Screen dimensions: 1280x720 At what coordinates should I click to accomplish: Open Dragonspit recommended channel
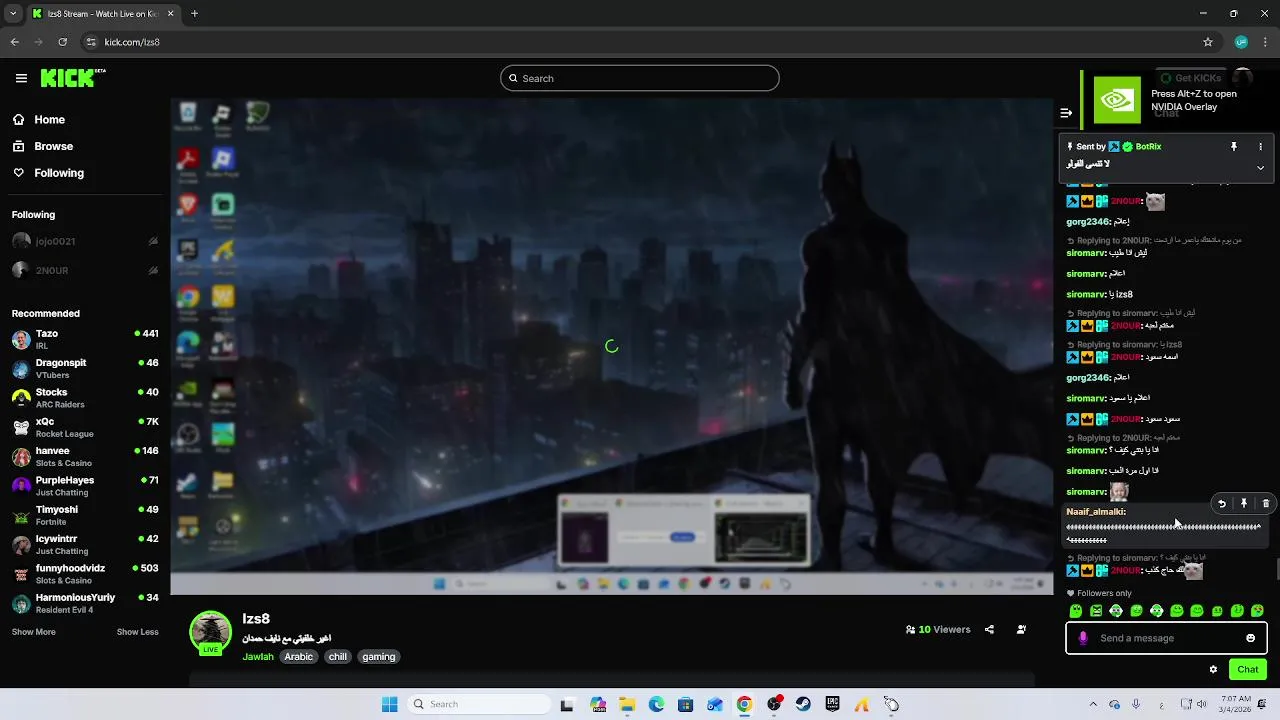[85, 368]
